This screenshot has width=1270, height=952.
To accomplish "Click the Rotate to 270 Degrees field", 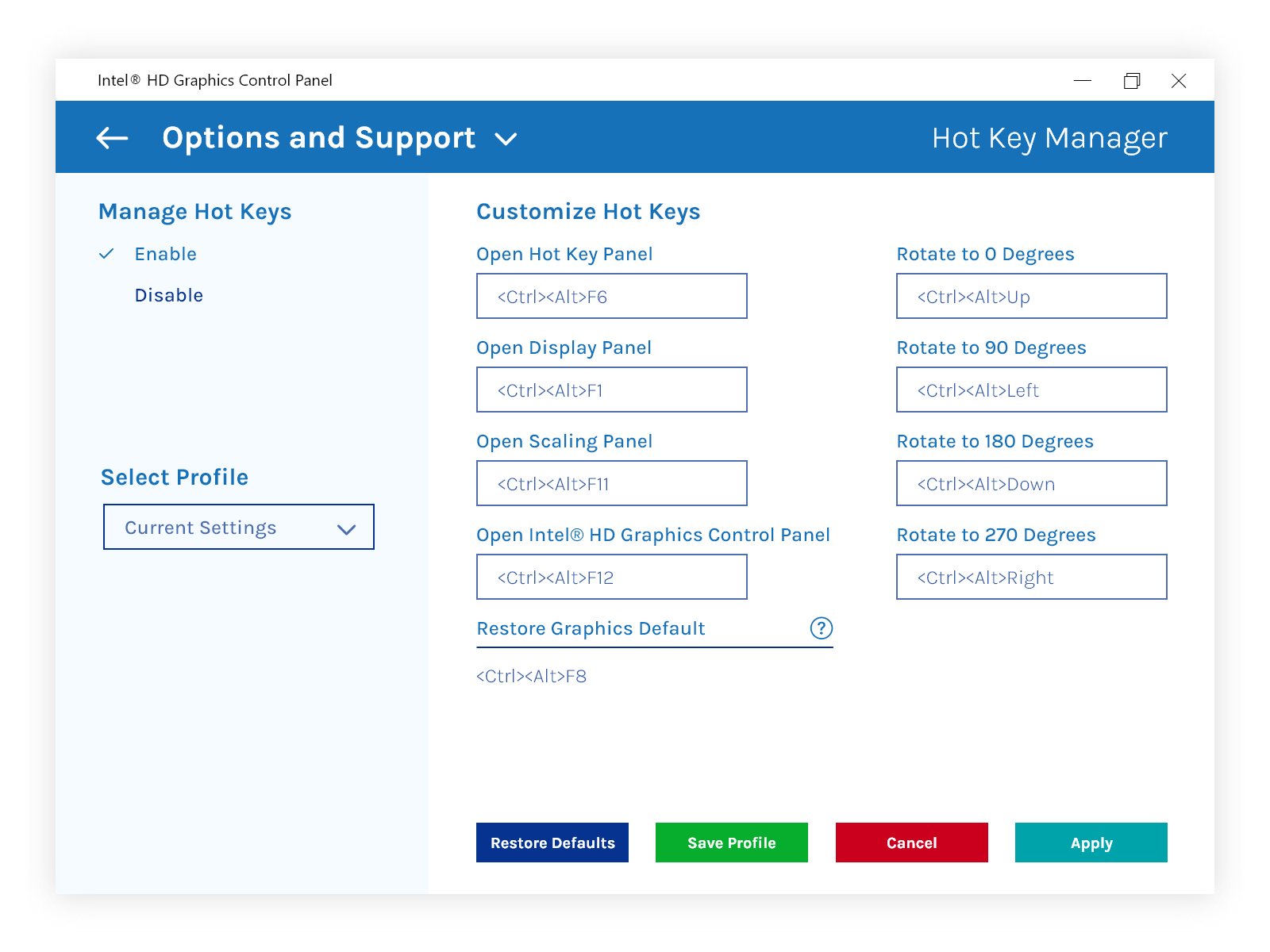I will [x=1032, y=577].
